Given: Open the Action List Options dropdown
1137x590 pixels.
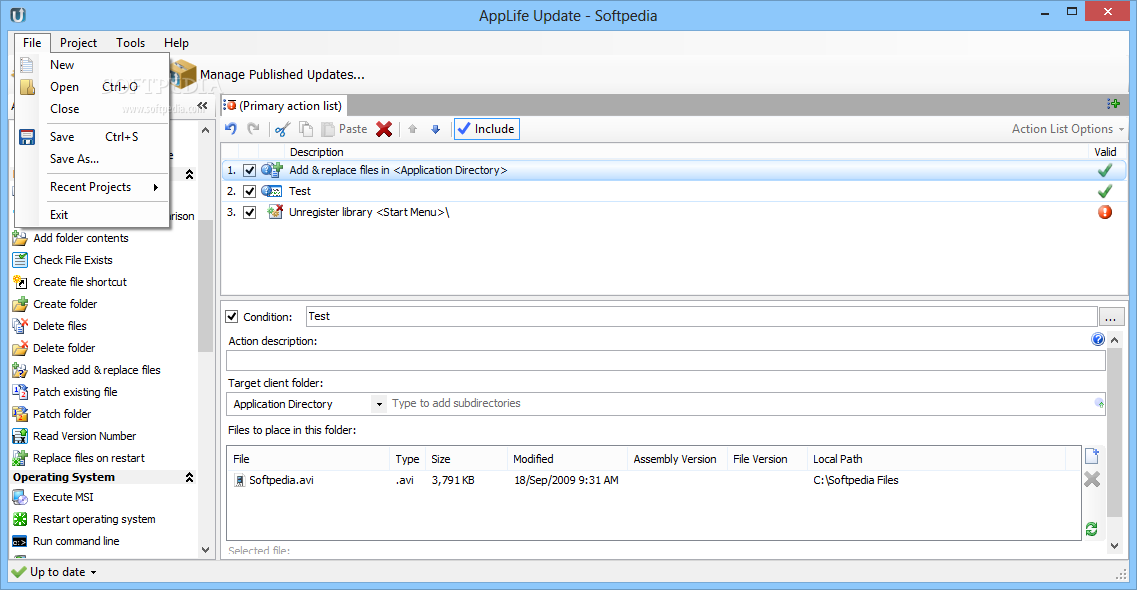Looking at the screenshot, I should tap(1068, 129).
